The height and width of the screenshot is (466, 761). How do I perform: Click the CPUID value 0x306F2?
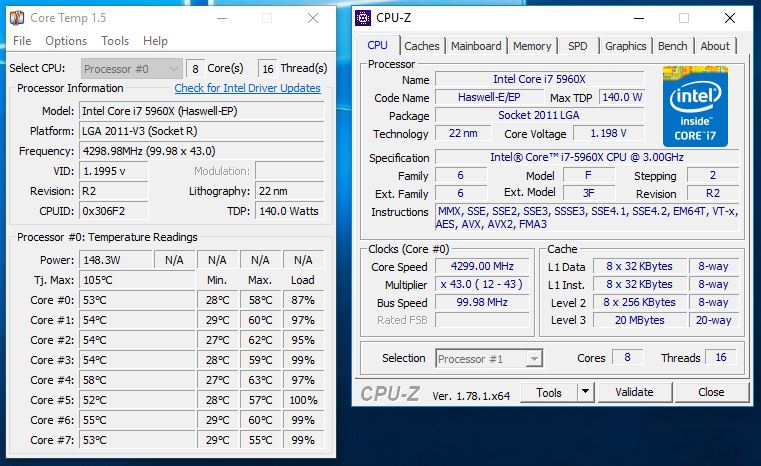click(114, 211)
